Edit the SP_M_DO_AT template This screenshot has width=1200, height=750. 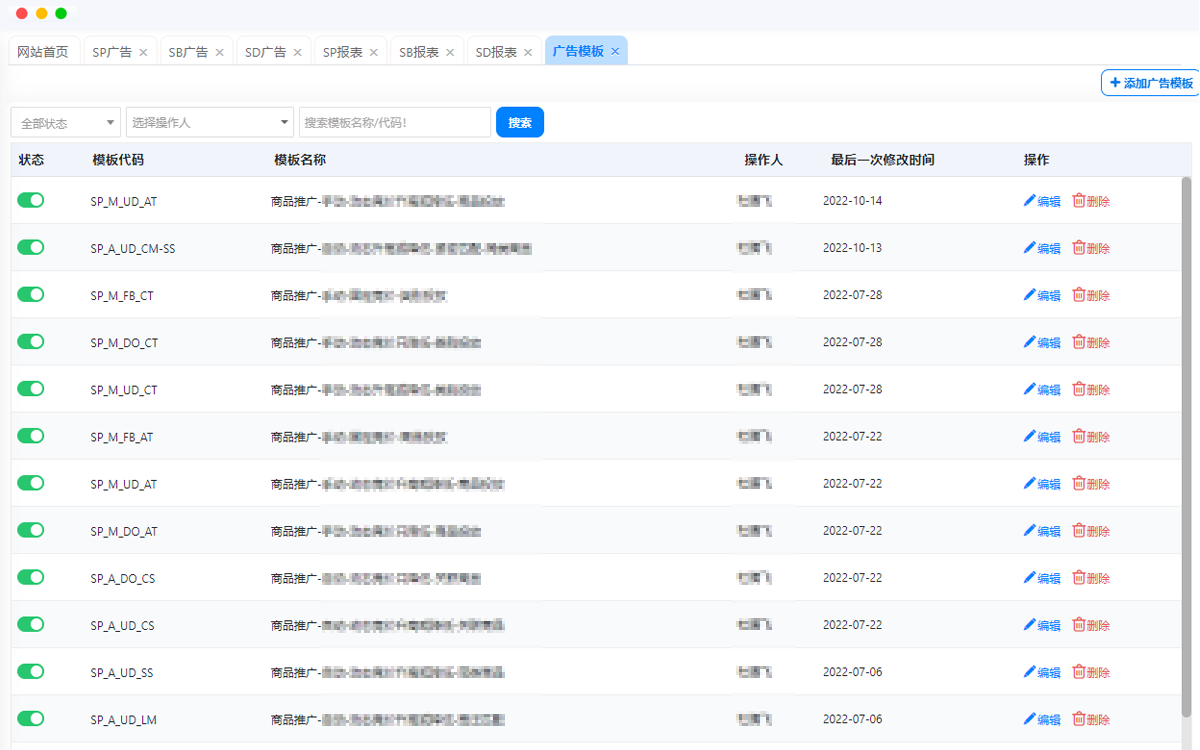tap(1042, 531)
